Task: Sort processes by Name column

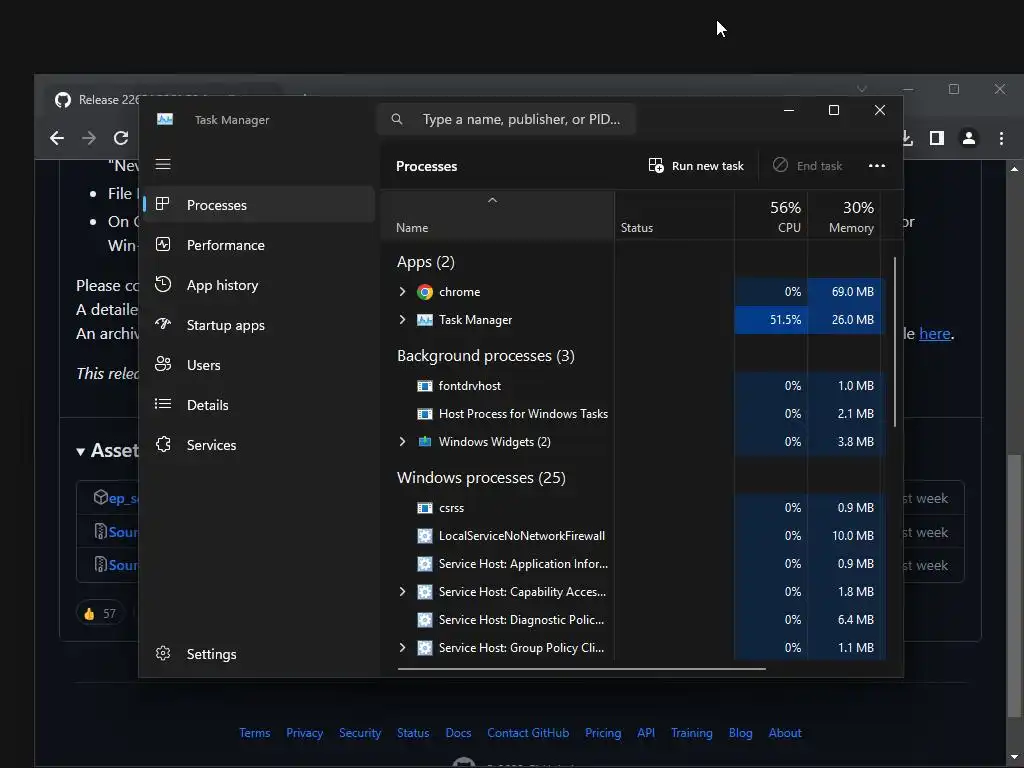Action: (497, 216)
